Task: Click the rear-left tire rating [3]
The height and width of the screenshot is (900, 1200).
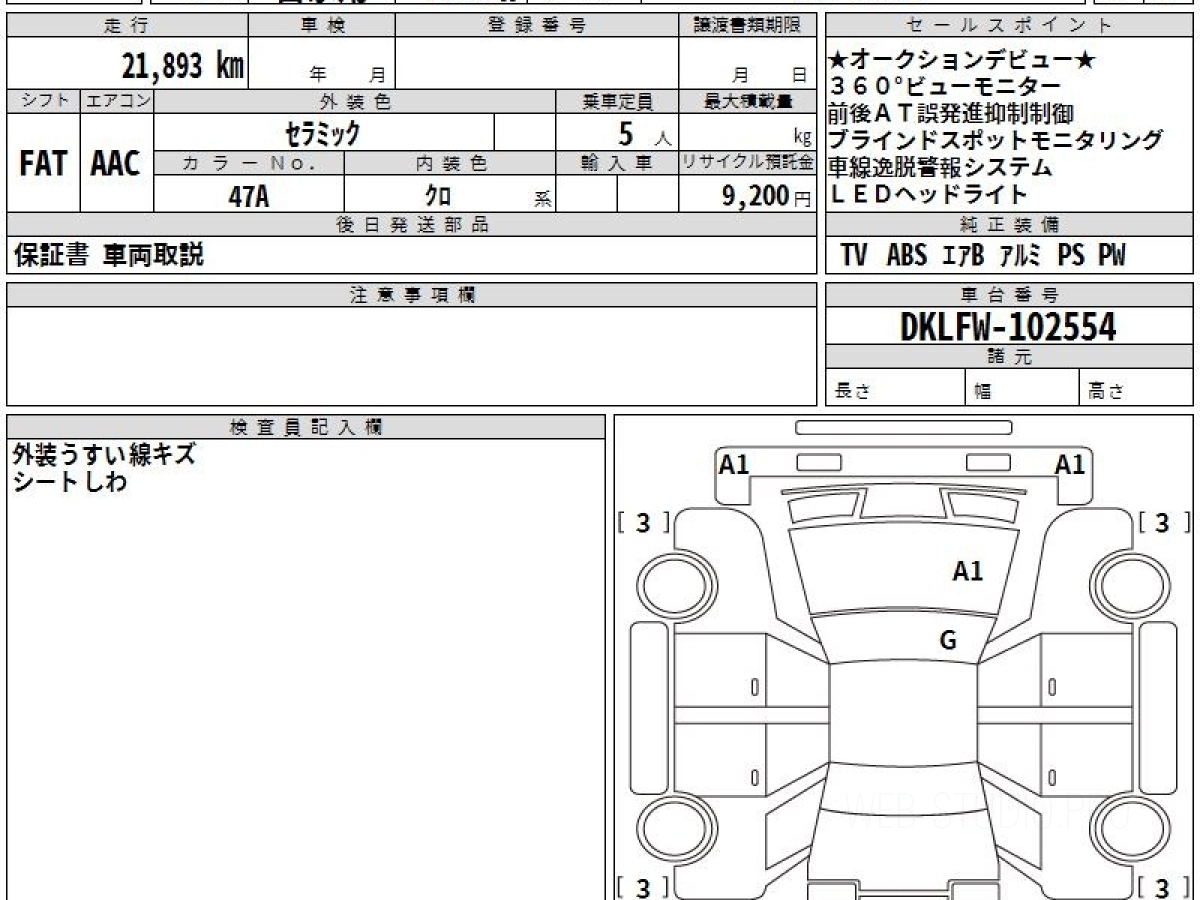Action: tap(643, 887)
